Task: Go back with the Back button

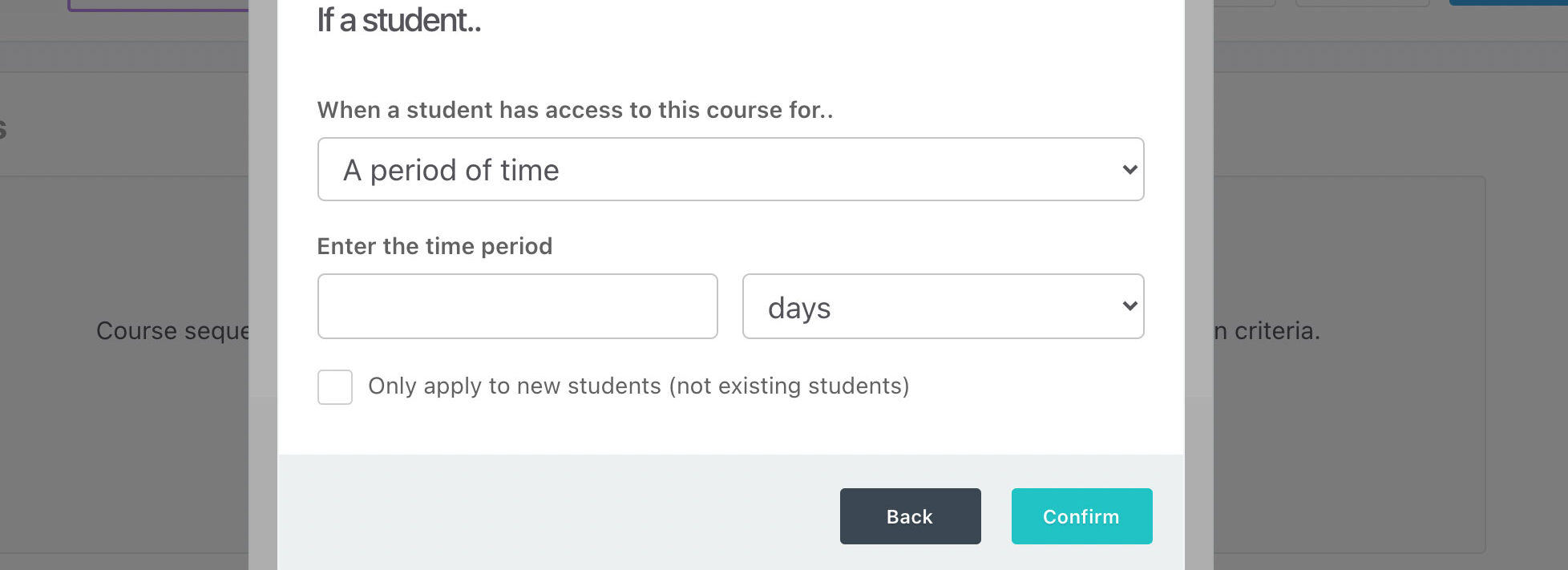Action: pyautogui.click(x=910, y=516)
